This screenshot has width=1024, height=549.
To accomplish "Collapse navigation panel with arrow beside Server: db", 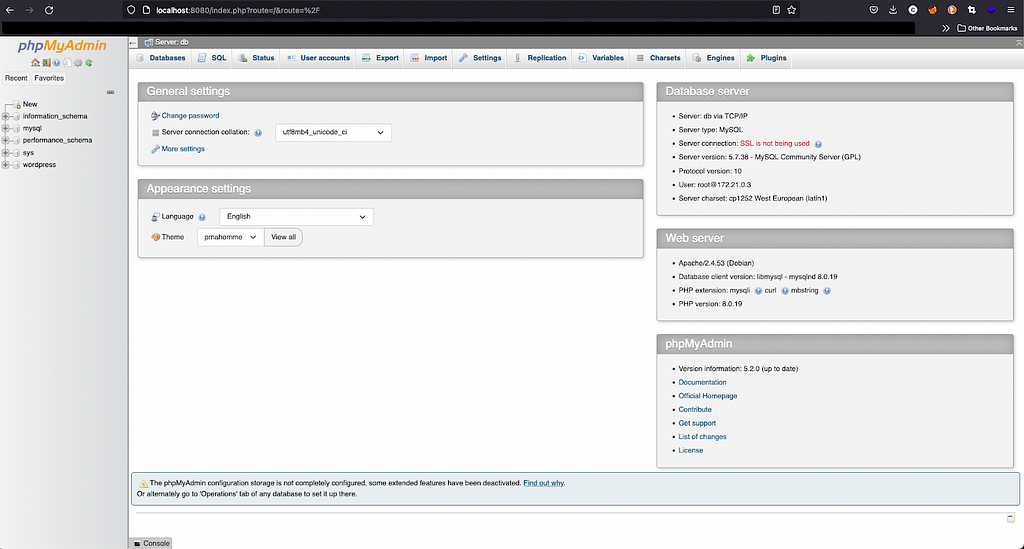I will pyautogui.click(x=133, y=42).
